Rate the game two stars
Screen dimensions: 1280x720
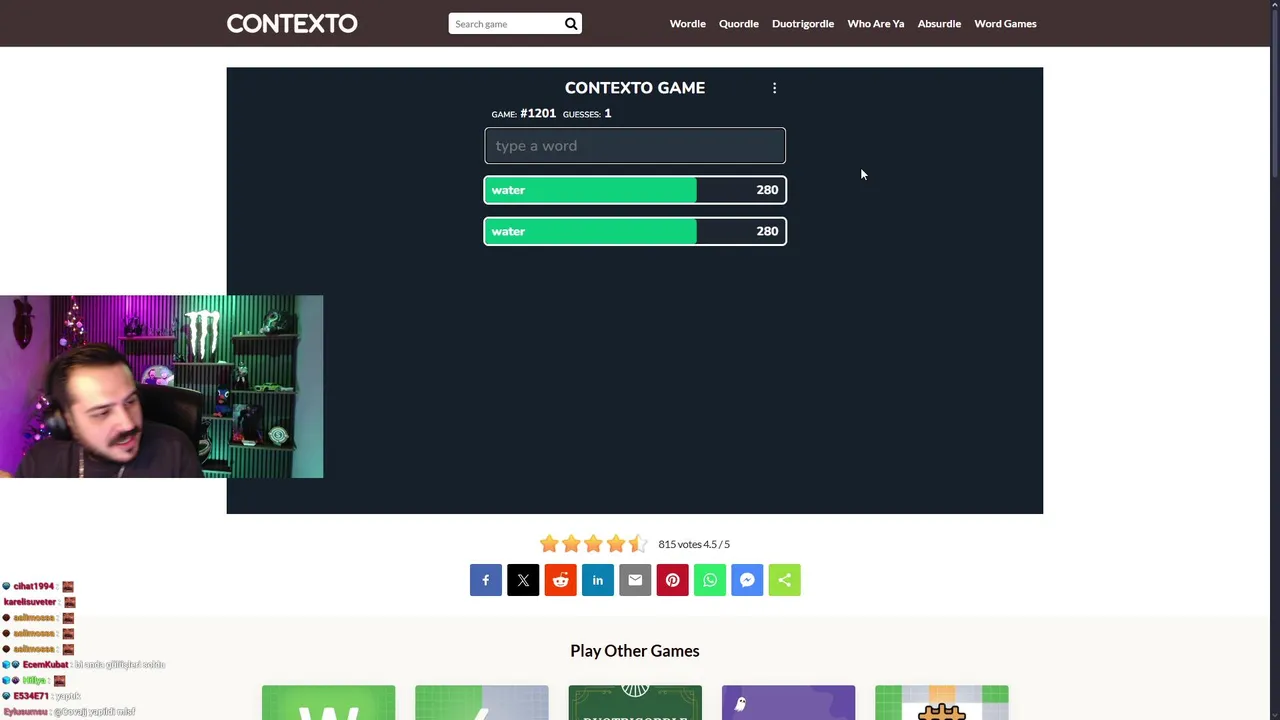tap(571, 544)
